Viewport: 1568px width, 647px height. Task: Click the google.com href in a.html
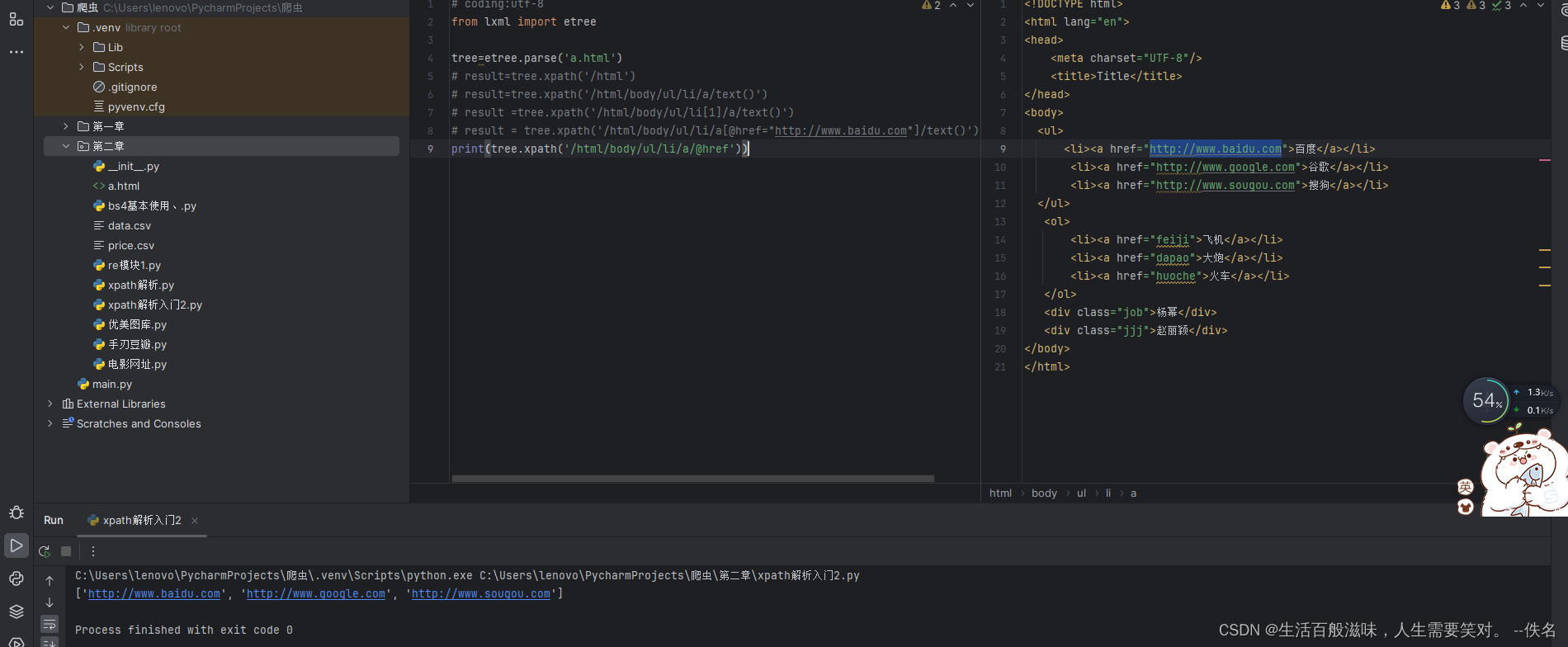coord(1226,168)
